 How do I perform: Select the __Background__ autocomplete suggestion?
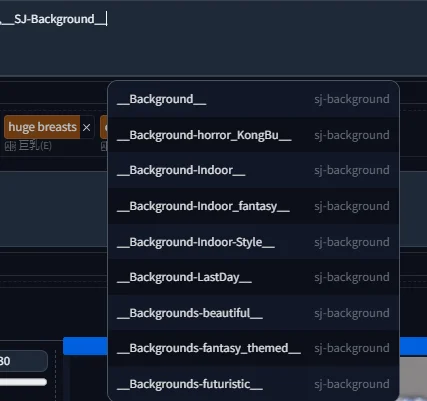pyautogui.click(x=253, y=99)
